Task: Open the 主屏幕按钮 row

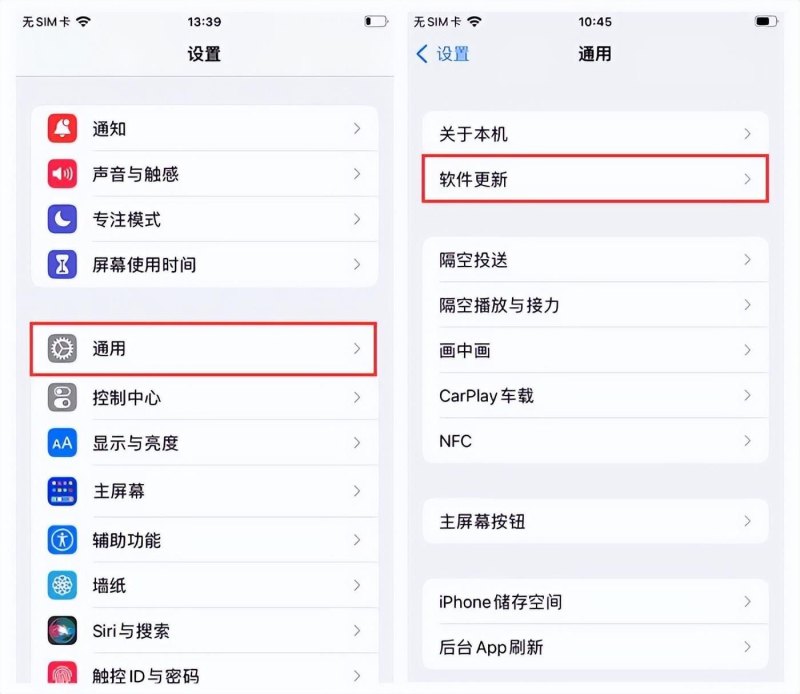Action: [x=595, y=521]
